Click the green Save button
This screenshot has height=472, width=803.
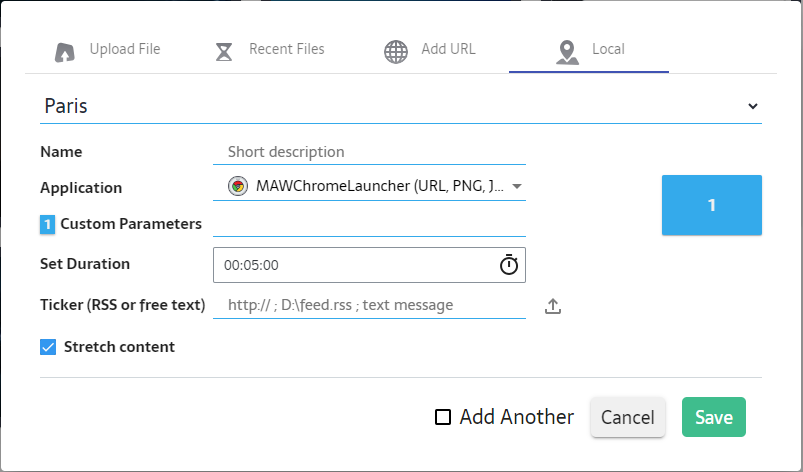(713, 418)
